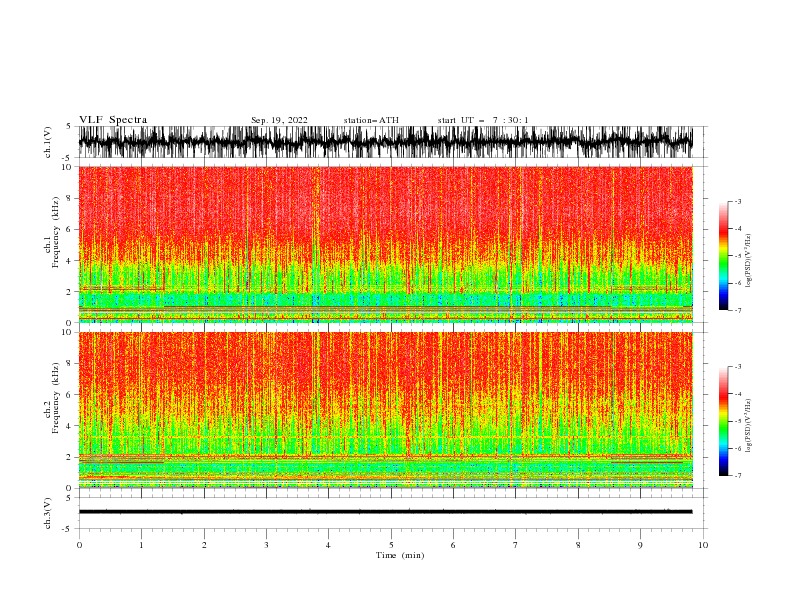Click the "ch.1(V)" waveform axis label

tap(48, 142)
